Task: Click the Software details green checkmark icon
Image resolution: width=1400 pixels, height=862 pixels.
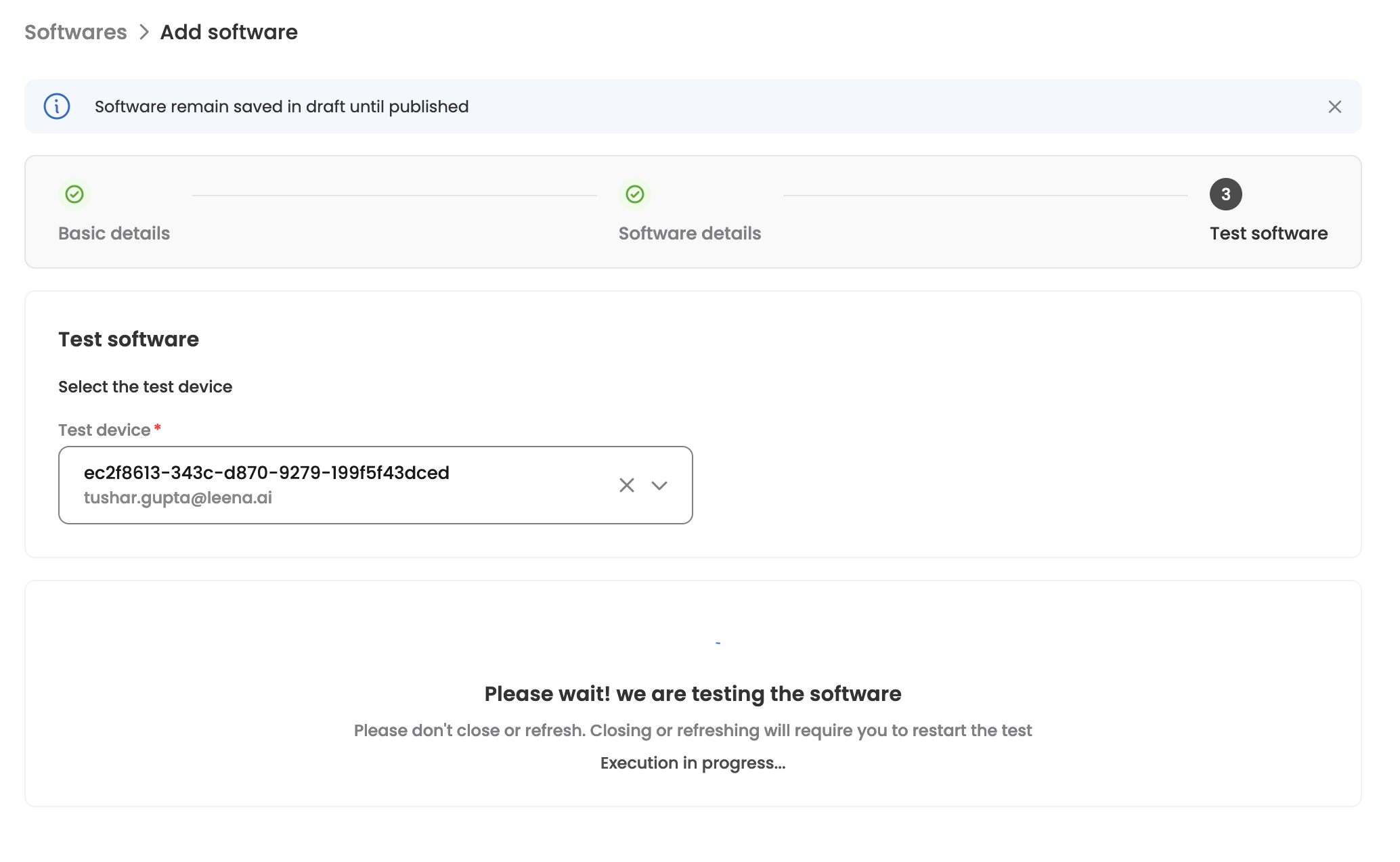Action: coord(634,194)
